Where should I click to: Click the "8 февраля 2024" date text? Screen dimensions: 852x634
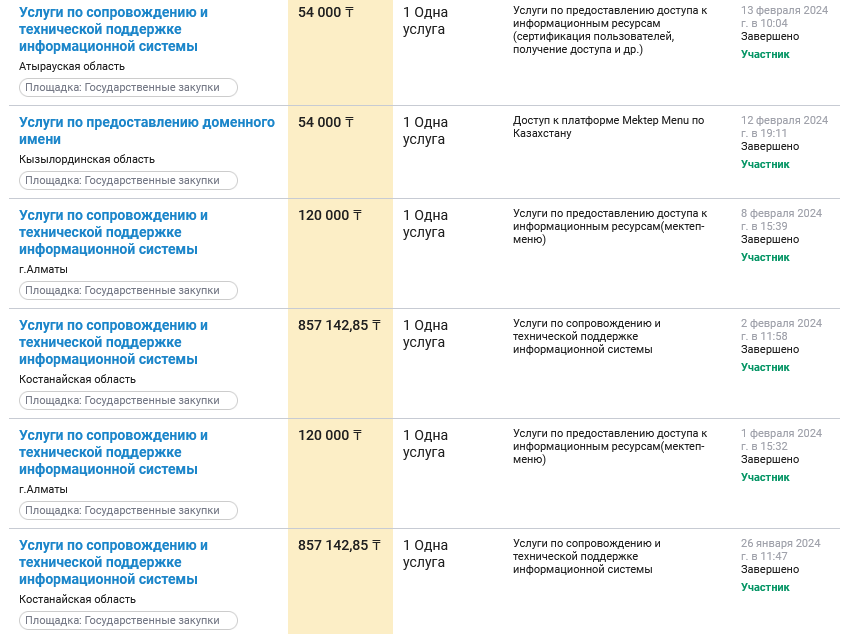(x=781, y=213)
